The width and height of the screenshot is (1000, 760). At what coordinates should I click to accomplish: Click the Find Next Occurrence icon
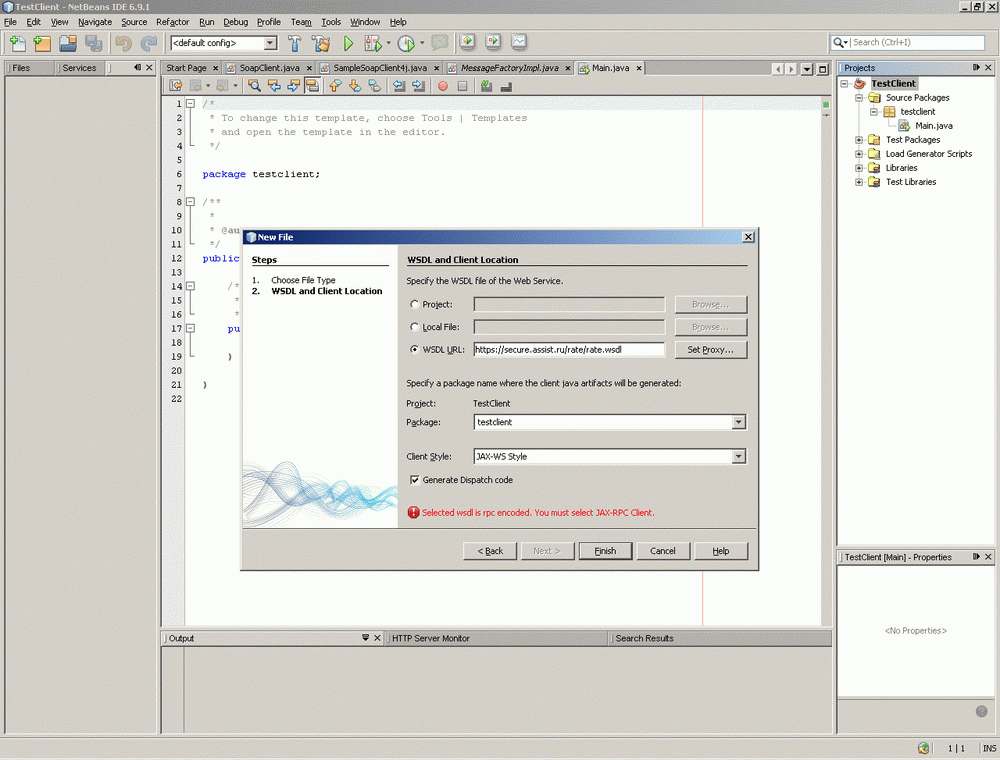(x=293, y=85)
